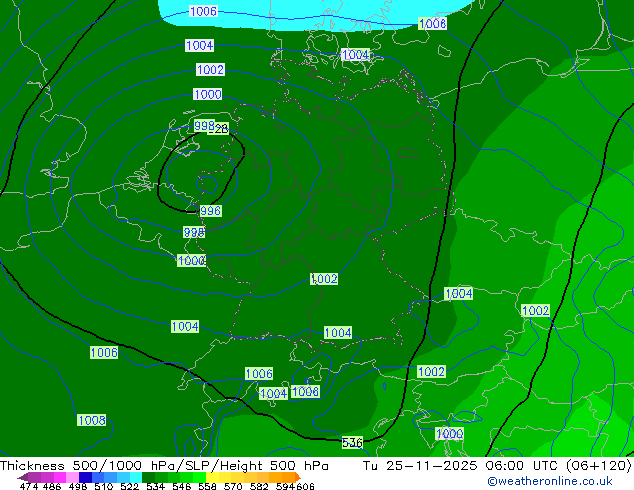Click the legend value 606

pos(305,486)
